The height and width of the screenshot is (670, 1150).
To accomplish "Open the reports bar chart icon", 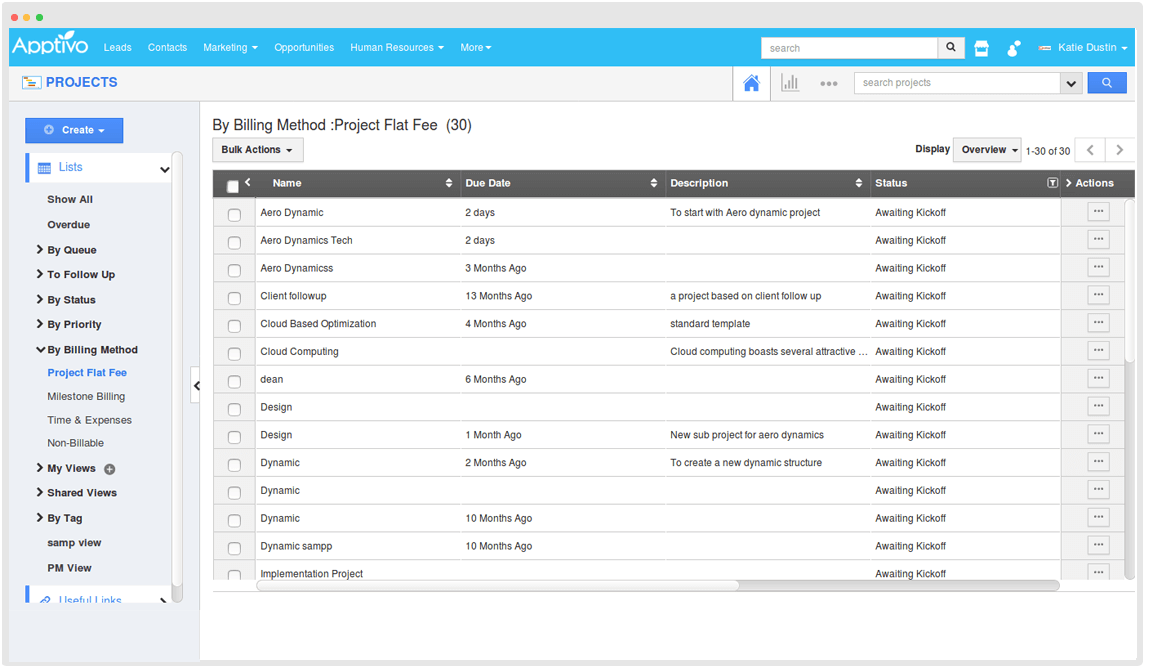I will pos(790,83).
